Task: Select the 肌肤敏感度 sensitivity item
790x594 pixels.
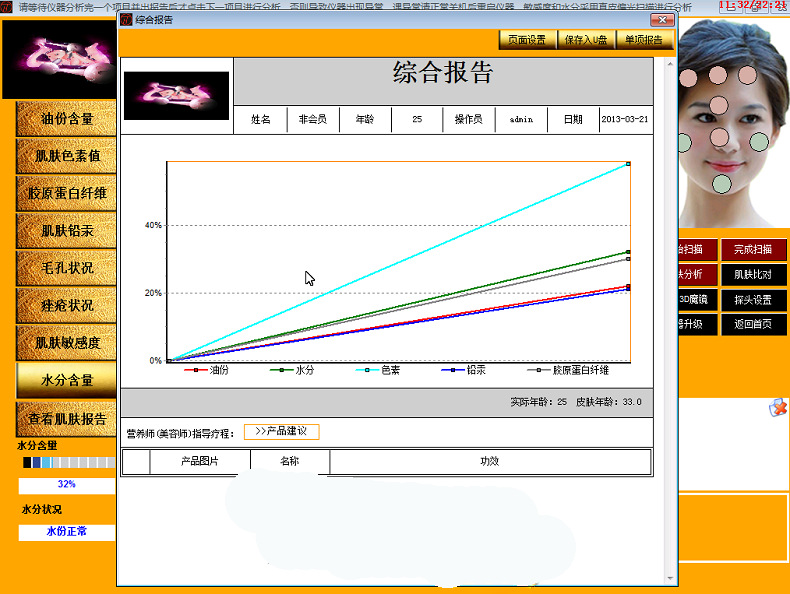Action: 67,343
